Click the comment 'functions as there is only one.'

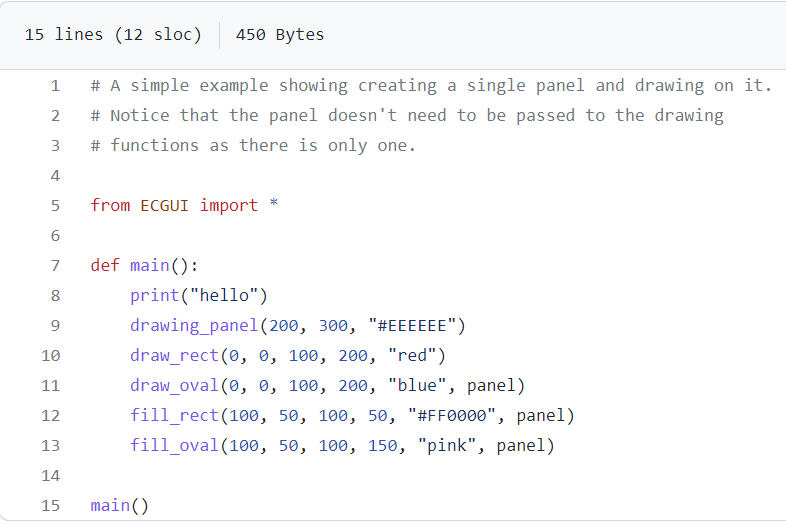tap(263, 146)
